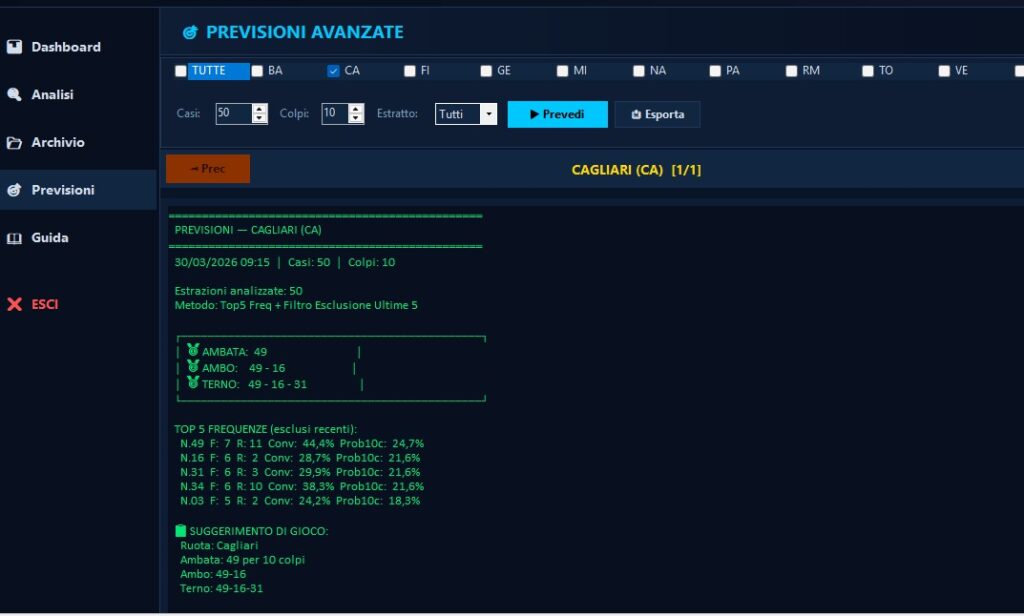The height and width of the screenshot is (616, 1024).
Task: Click the Analisi magnifier icon
Action: point(14,95)
